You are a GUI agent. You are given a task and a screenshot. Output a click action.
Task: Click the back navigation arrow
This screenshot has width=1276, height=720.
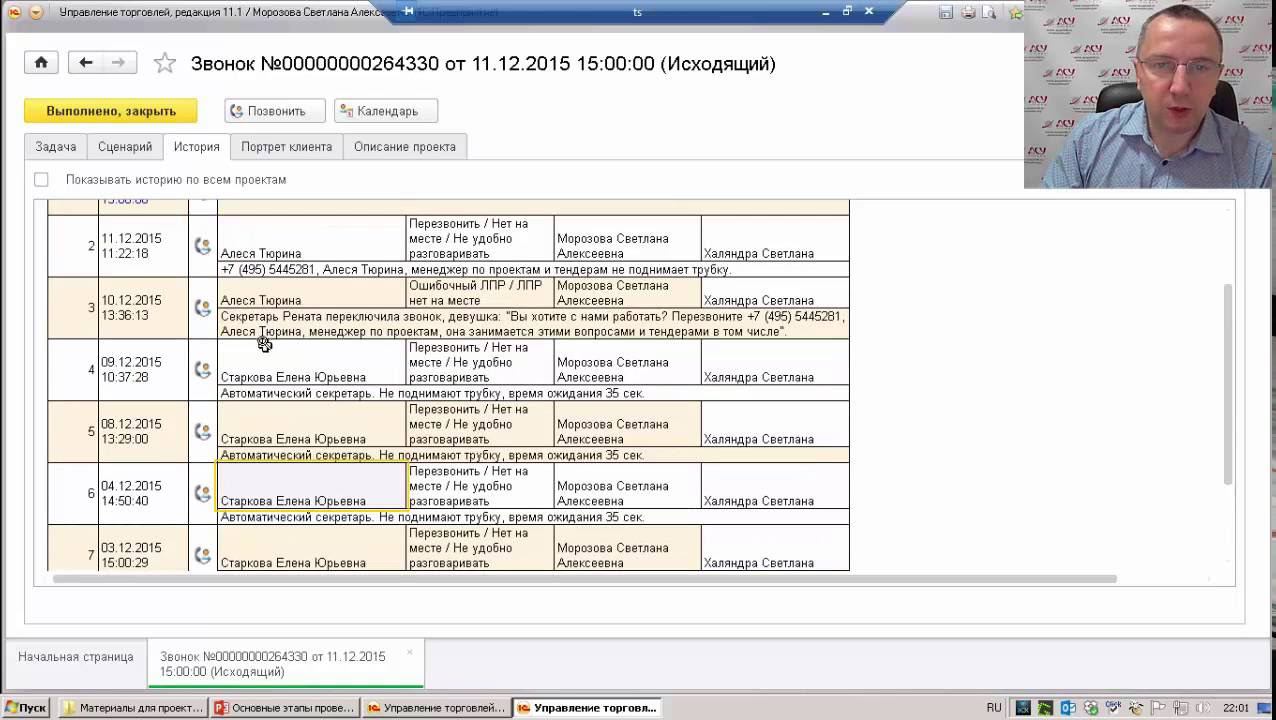tap(86, 63)
